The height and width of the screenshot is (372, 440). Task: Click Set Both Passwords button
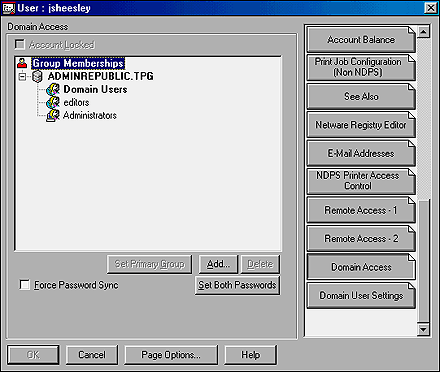coord(237,285)
